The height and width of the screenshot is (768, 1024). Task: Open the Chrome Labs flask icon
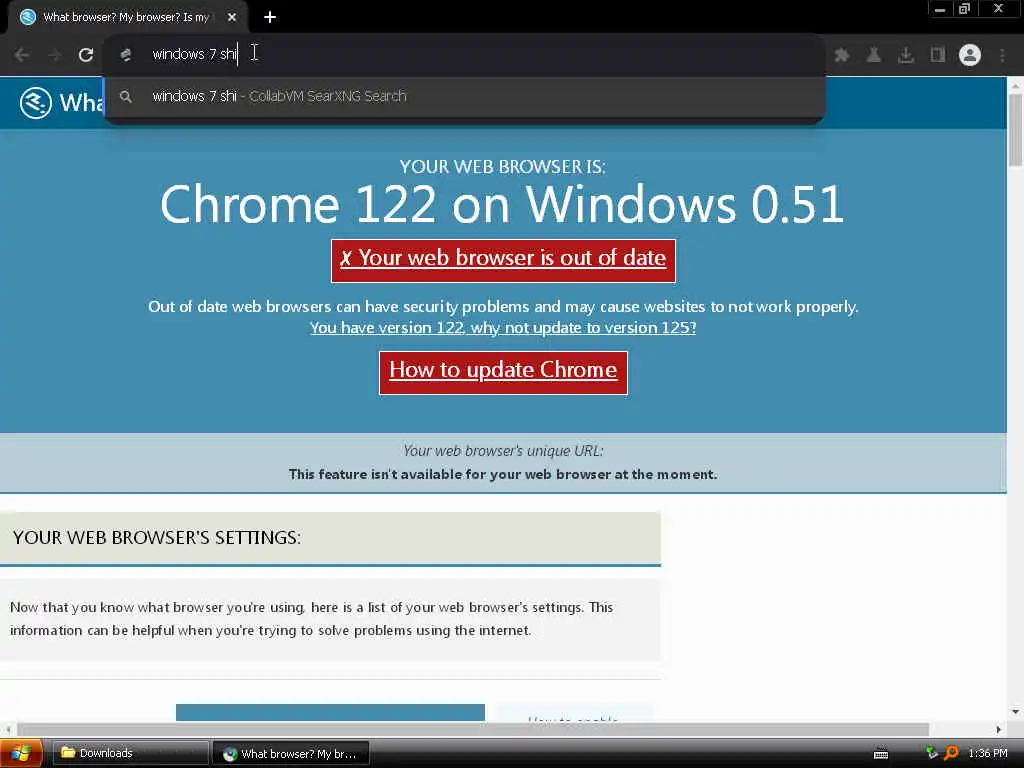pyautogui.click(x=874, y=55)
